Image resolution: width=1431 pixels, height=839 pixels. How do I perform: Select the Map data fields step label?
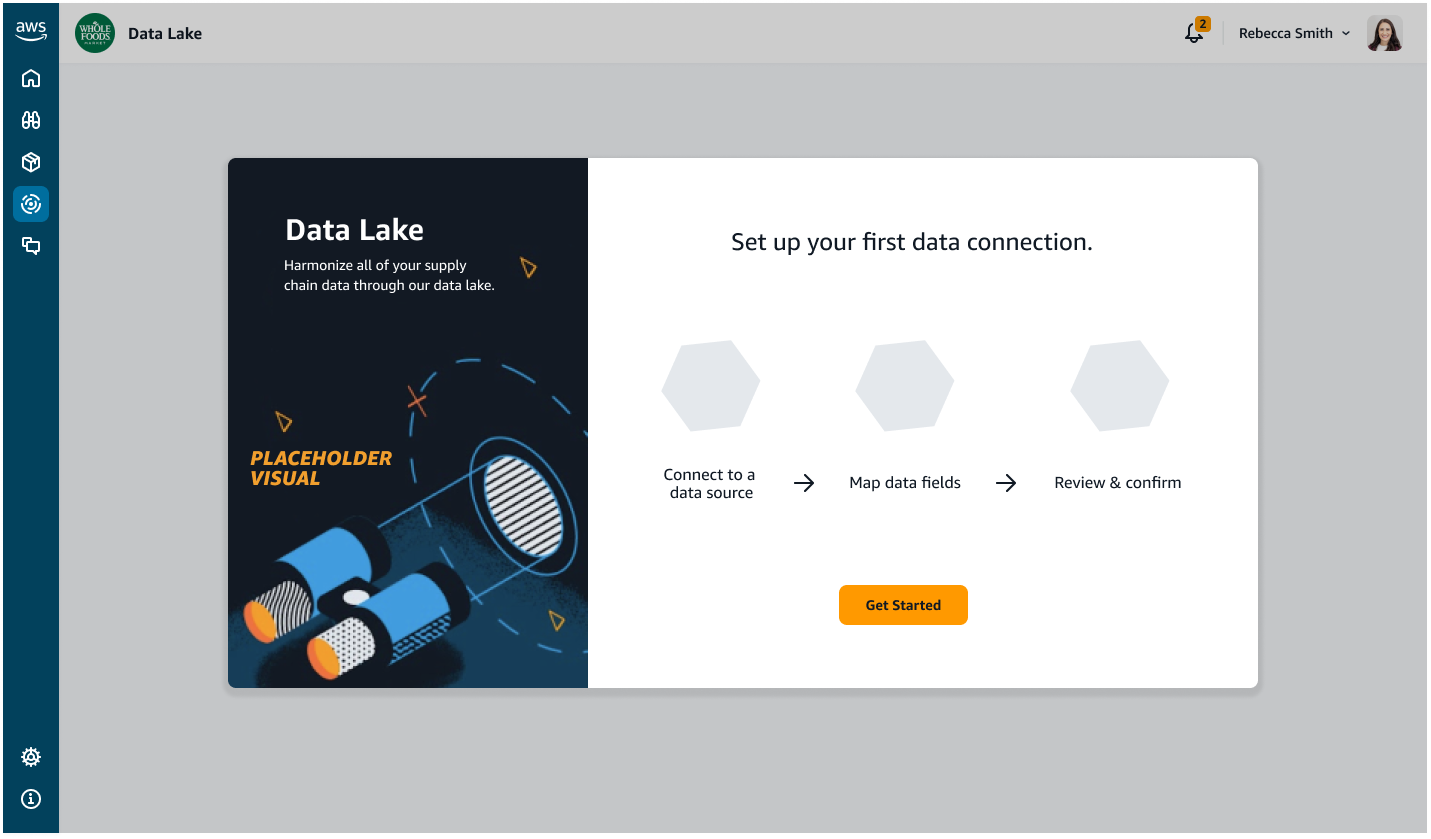tap(905, 483)
